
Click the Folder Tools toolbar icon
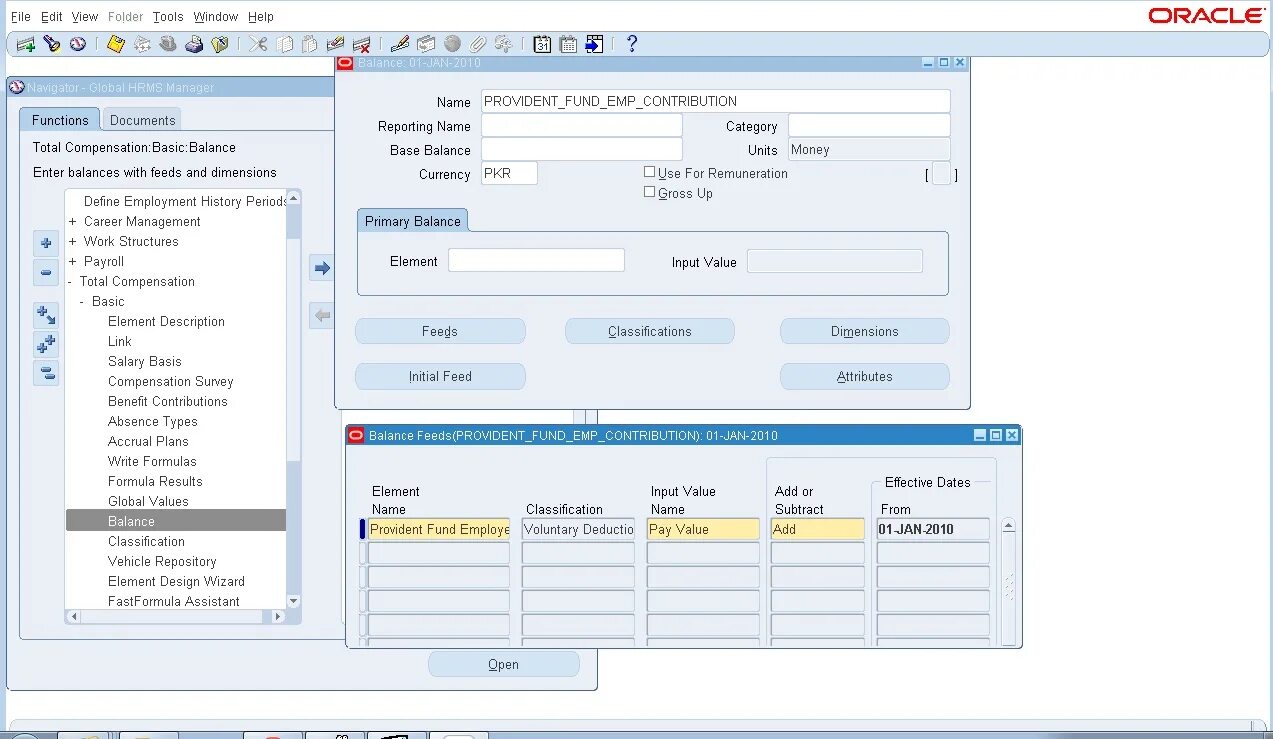tap(503, 44)
